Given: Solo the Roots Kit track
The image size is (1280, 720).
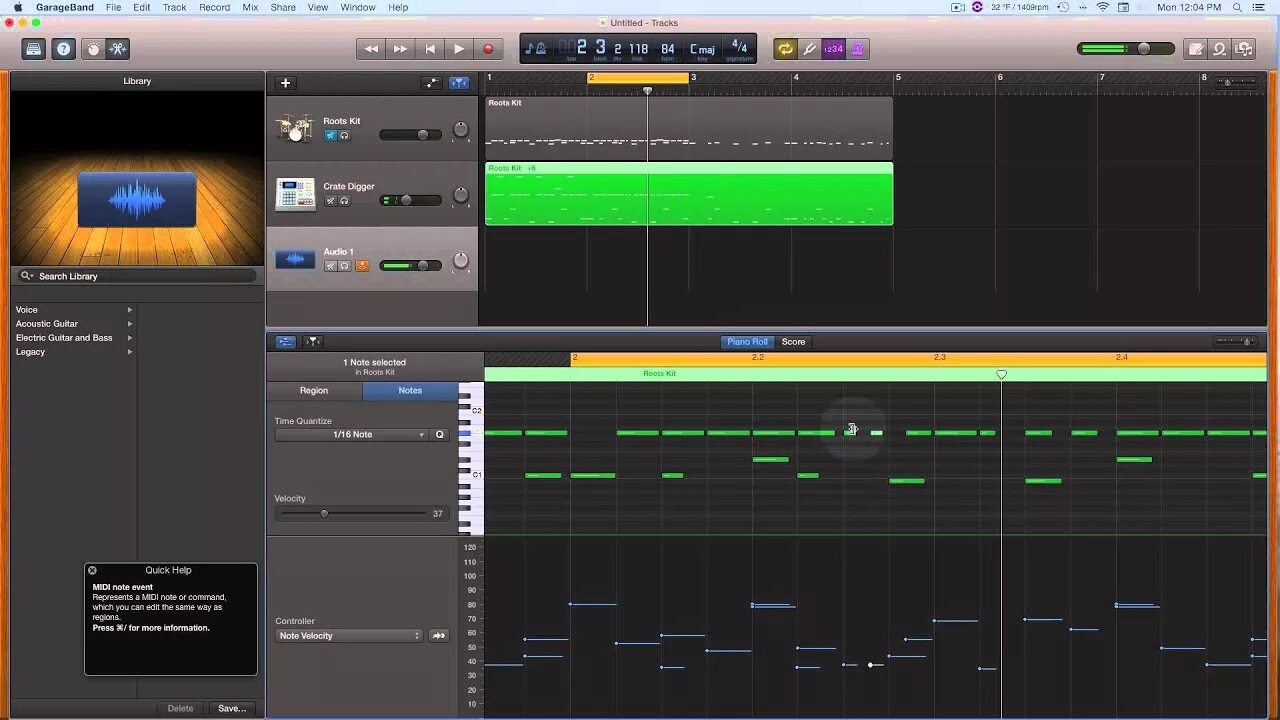Looking at the screenshot, I should click(344, 135).
